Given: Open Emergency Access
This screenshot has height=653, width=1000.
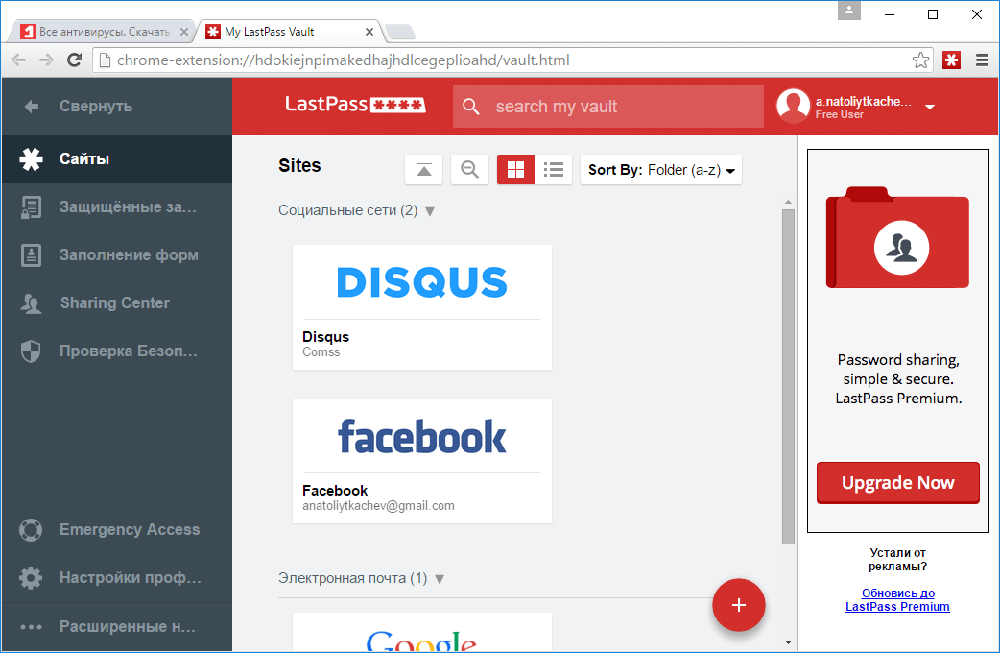Looking at the screenshot, I should coord(117,529).
